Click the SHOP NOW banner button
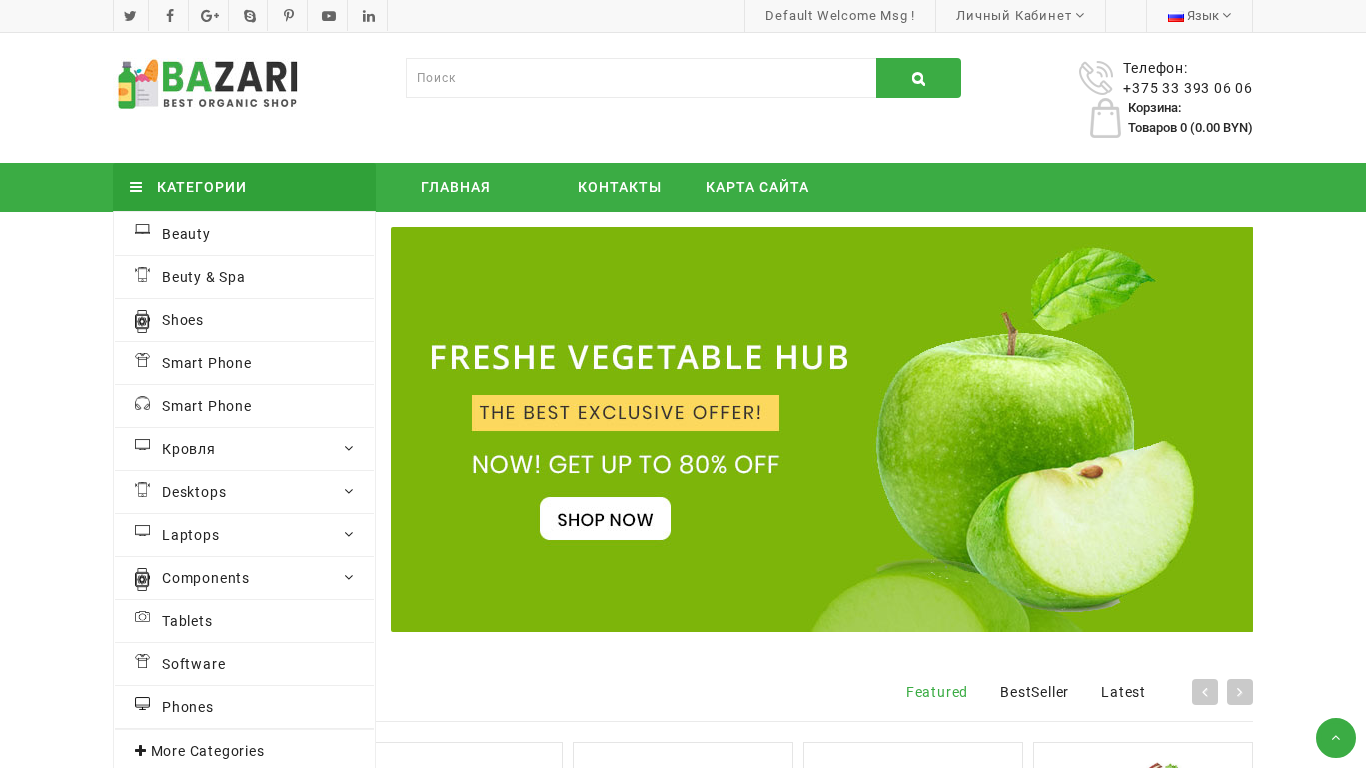This screenshot has height=768, width=1366. pos(605,519)
